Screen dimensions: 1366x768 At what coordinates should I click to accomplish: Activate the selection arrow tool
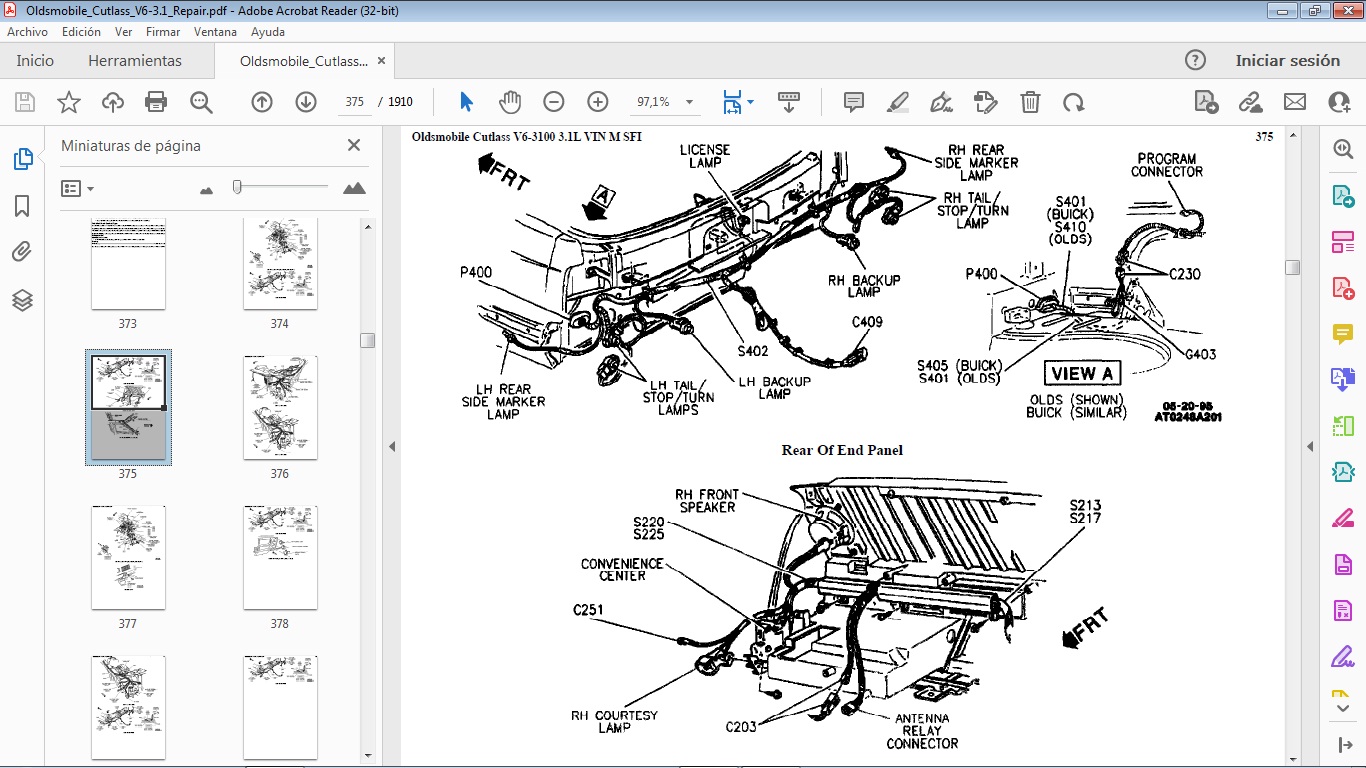coord(466,102)
